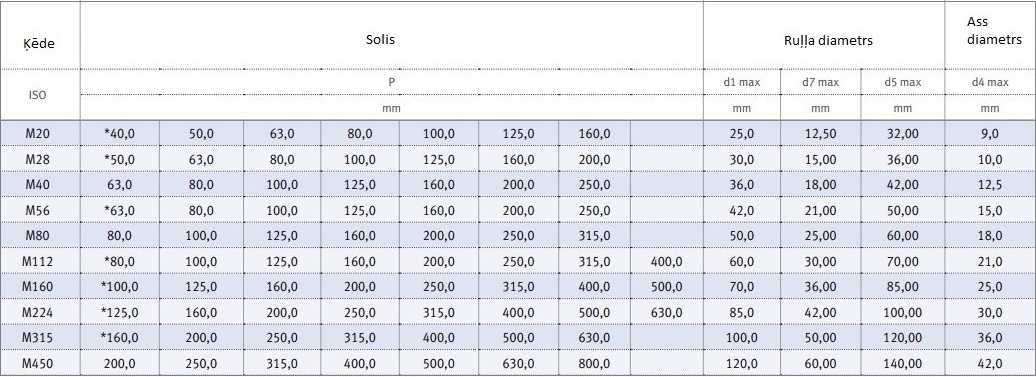The height and width of the screenshot is (377, 1036).
Task: Select the 800,0 cell in M450 row
Action: click(594, 363)
